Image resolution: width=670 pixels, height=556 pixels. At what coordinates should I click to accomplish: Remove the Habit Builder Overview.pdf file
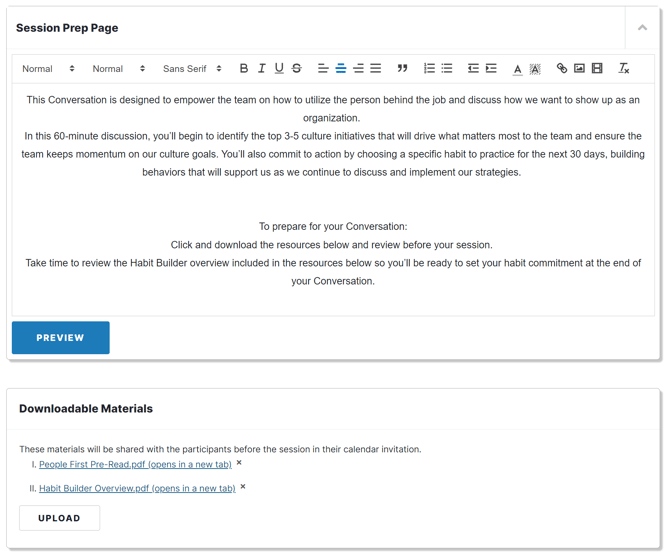[x=243, y=487]
